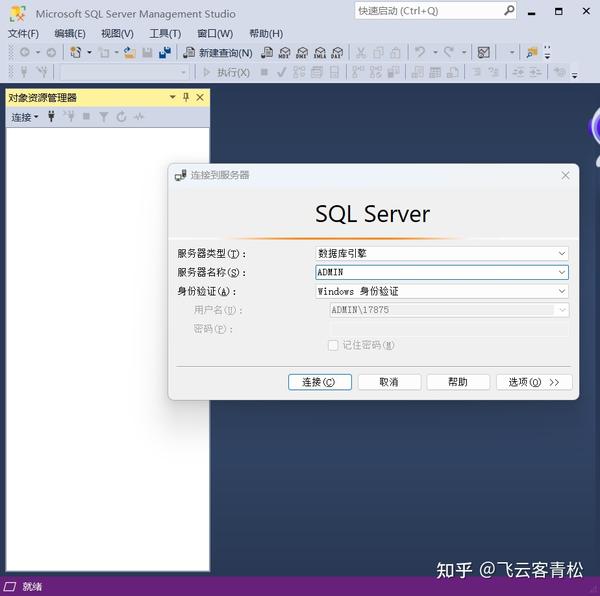This screenshot has width=600, height=596.
Task: Open the standard toolbar overflow options
Action: [547, 52]
